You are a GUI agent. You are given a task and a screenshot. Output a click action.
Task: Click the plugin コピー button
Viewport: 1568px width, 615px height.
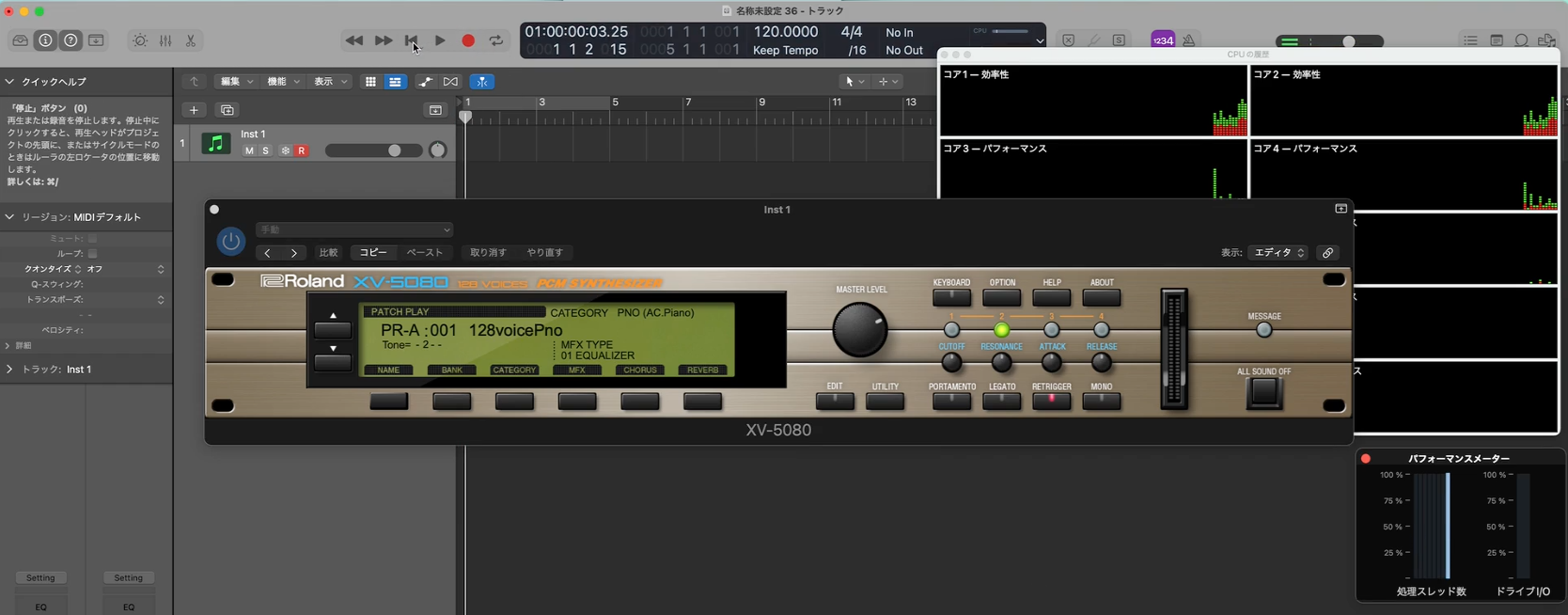[373, 253]
